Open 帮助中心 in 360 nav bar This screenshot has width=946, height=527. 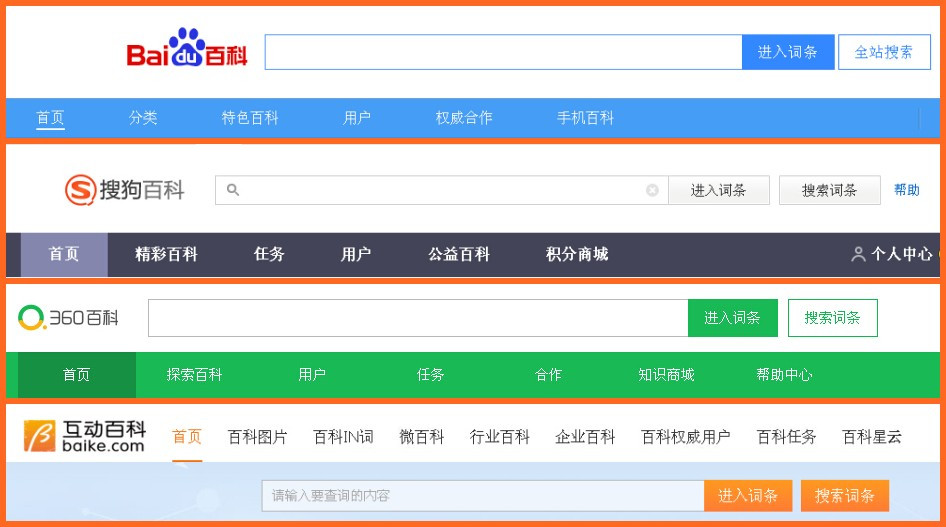784,374
